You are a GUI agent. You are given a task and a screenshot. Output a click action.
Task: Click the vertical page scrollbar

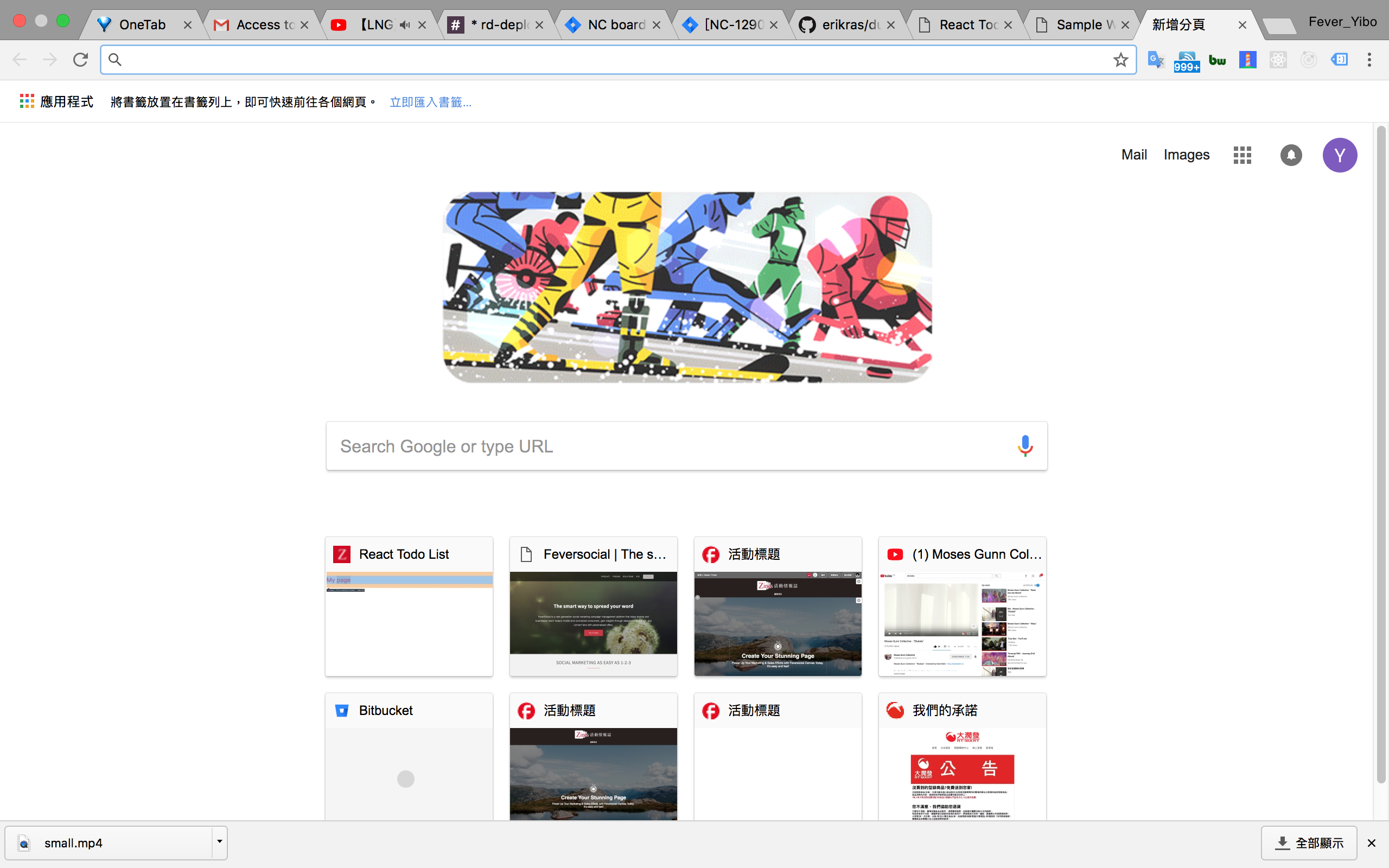click(x=1381, y=454)
